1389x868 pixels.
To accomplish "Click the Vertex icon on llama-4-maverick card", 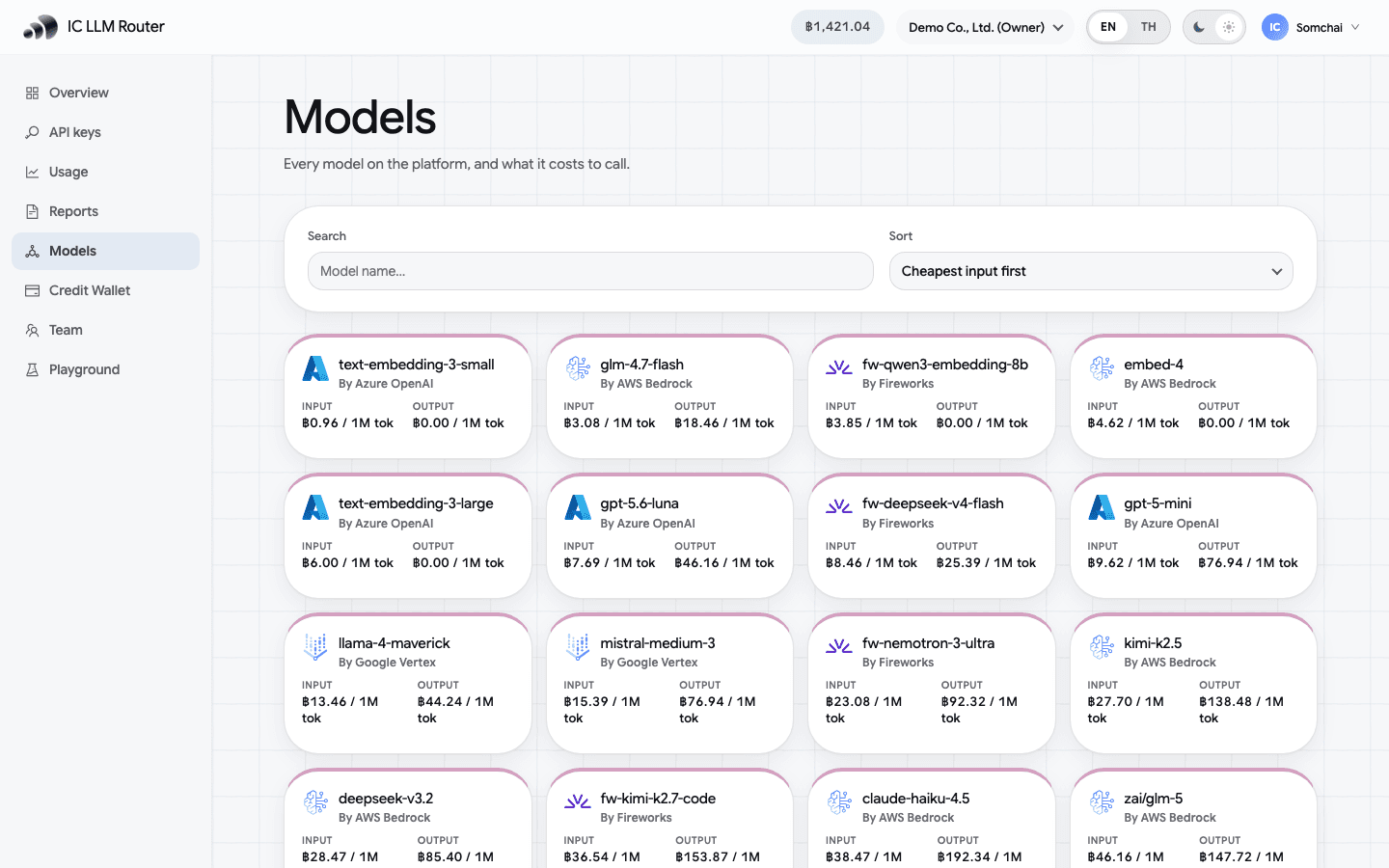I will click(x=315, y=646).
